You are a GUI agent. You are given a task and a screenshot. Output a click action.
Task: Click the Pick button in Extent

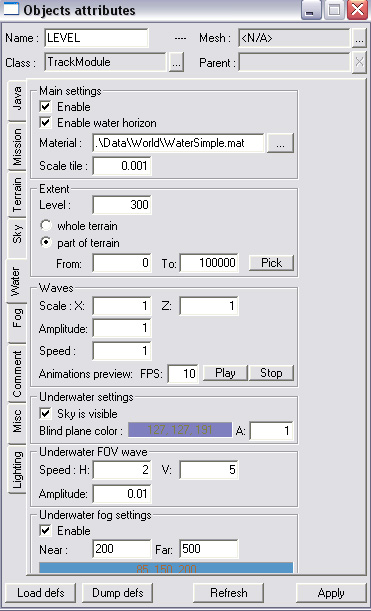point(271,263)
